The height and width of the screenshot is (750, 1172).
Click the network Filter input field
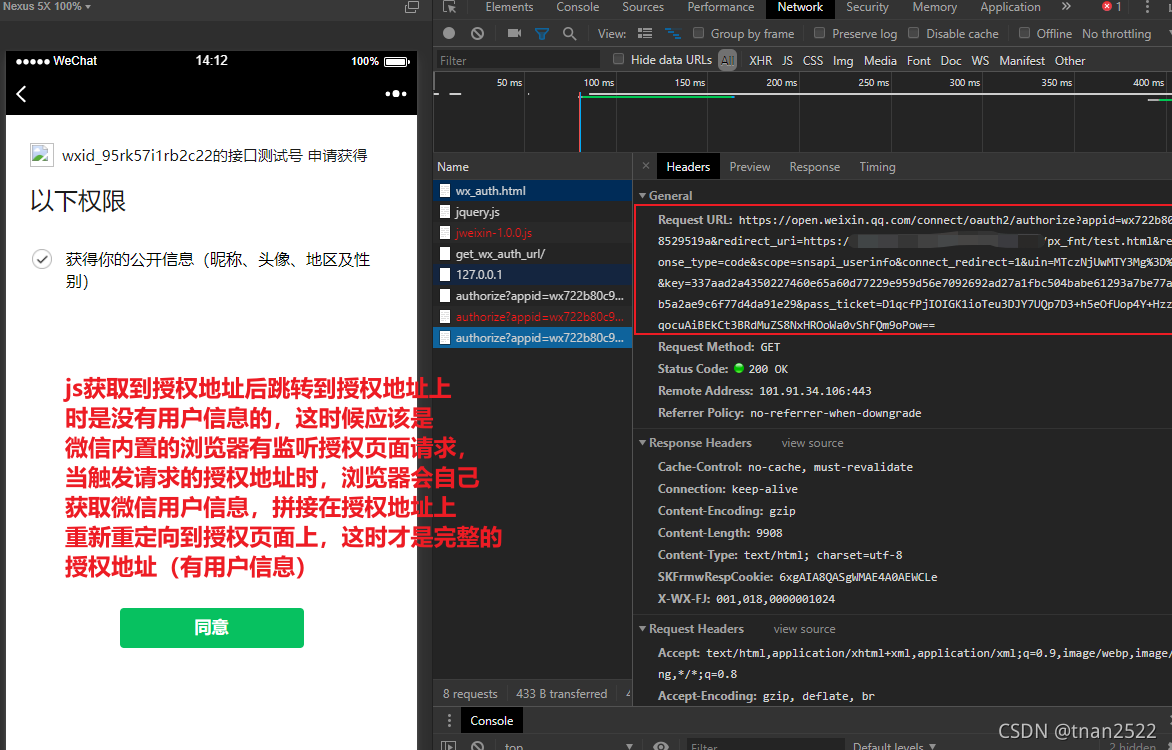tap(518, 60)
